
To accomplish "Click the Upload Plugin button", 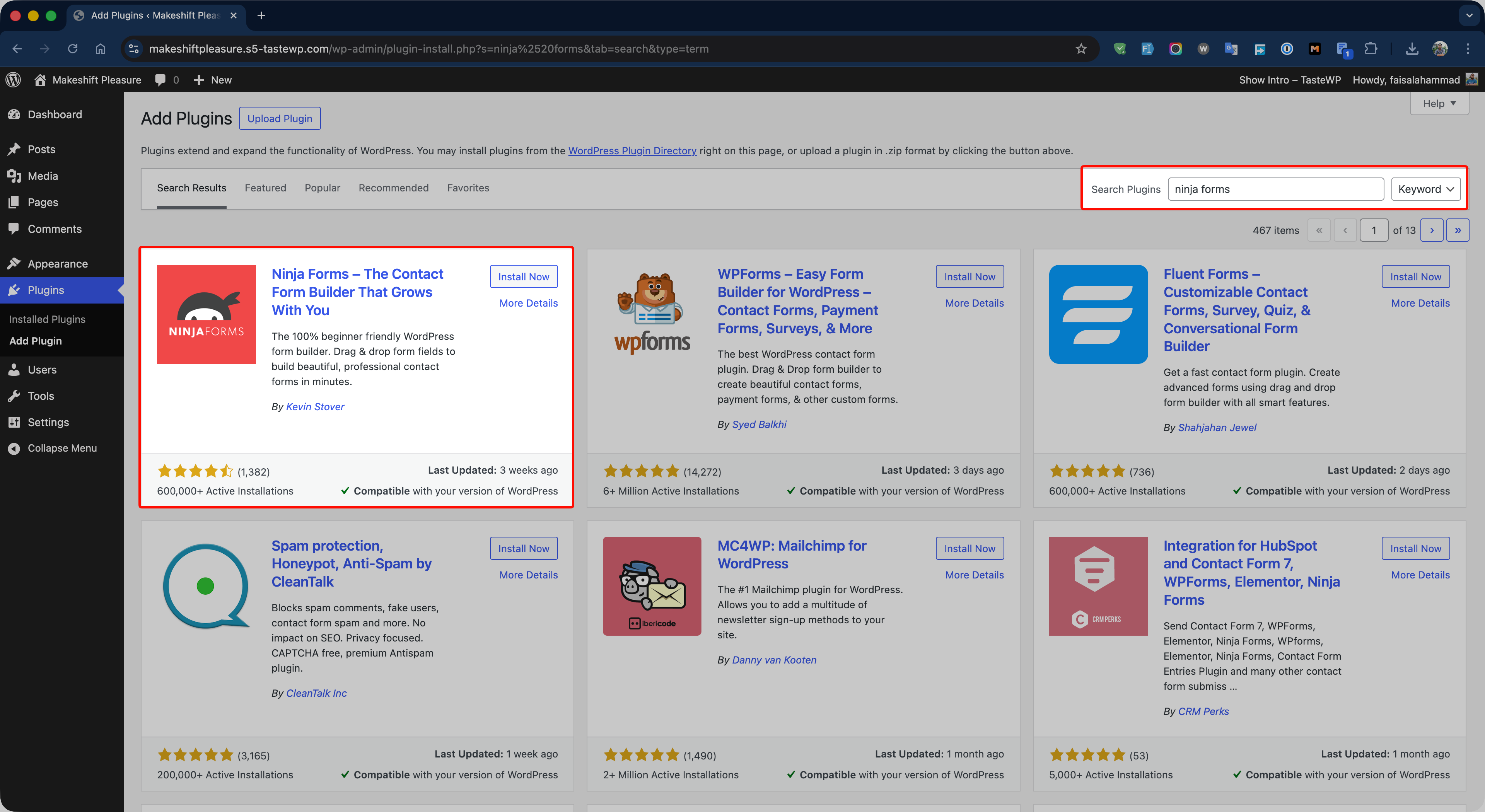I will click(280, 118).
